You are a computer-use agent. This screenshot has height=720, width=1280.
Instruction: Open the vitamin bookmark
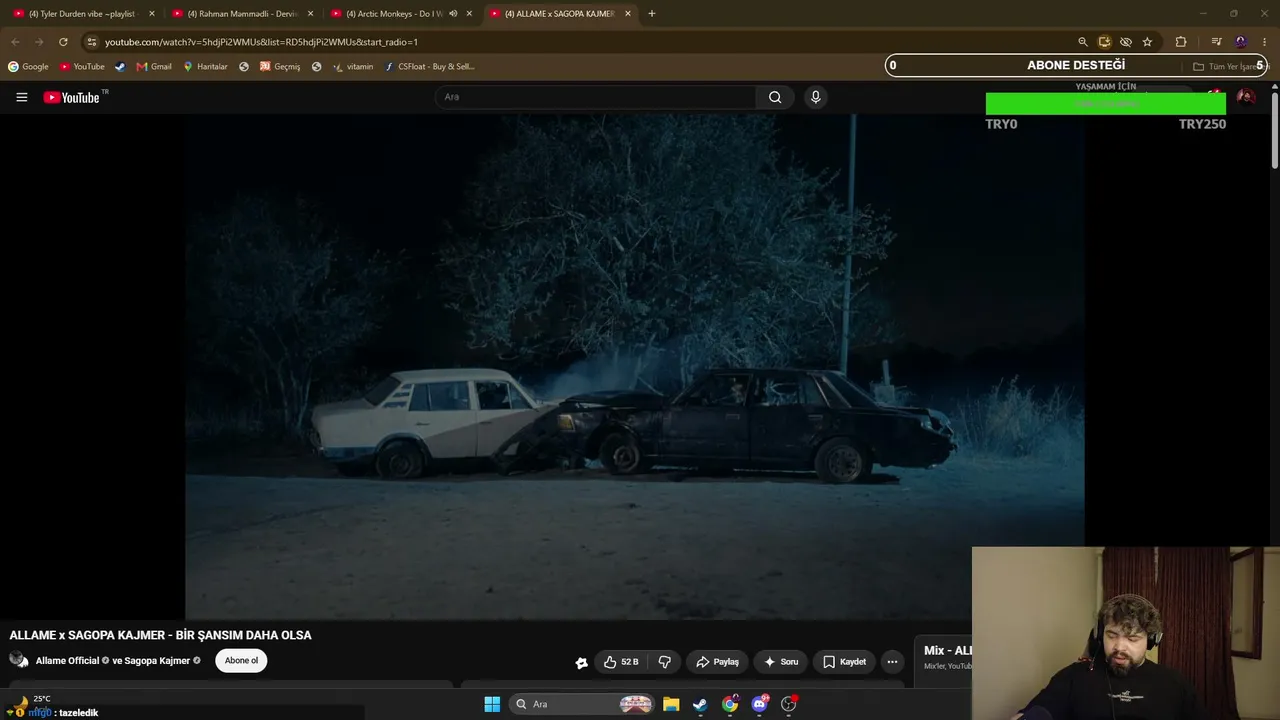coord(353,67)
